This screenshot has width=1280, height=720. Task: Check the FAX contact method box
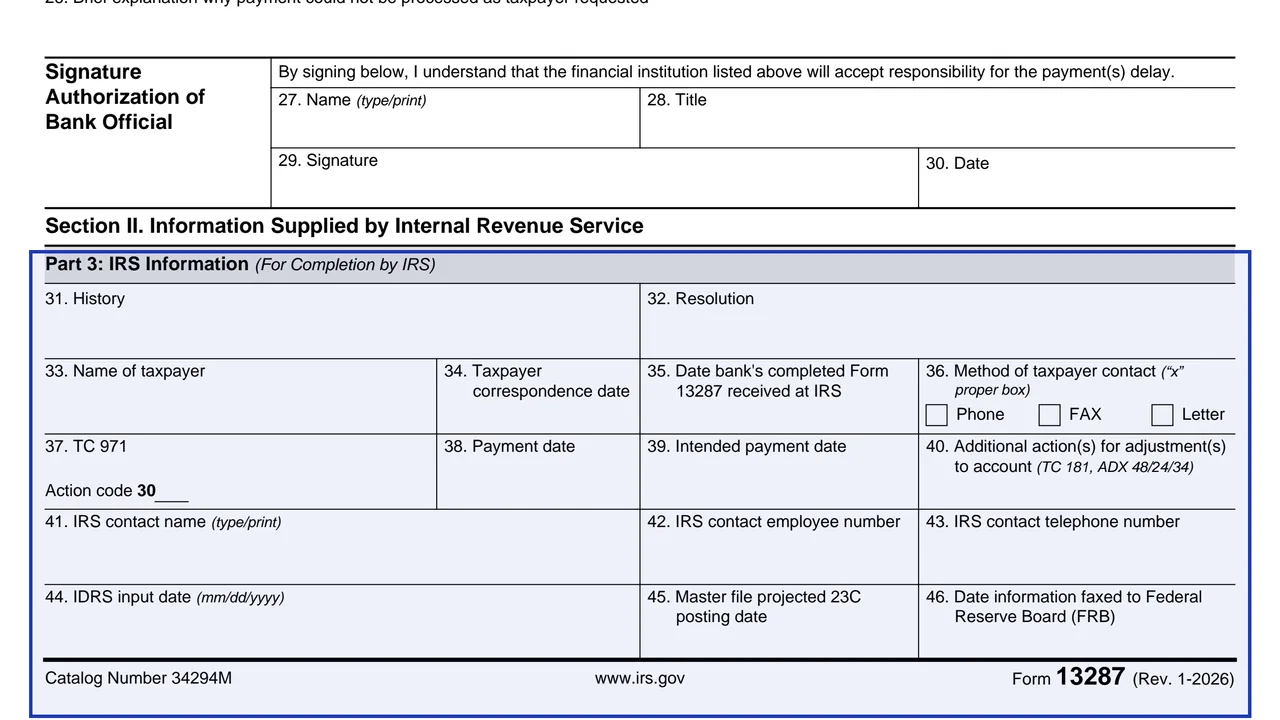click(1049, 415)
